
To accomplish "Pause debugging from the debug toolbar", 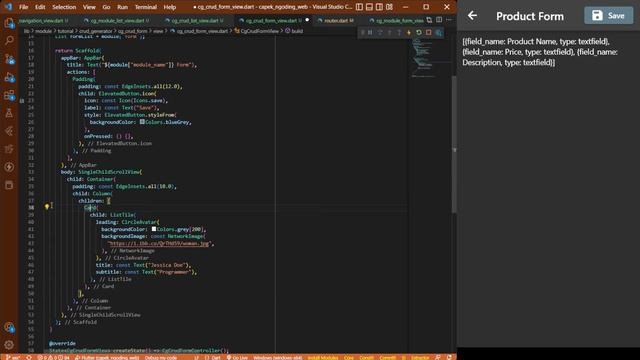I will click(370, 32).
